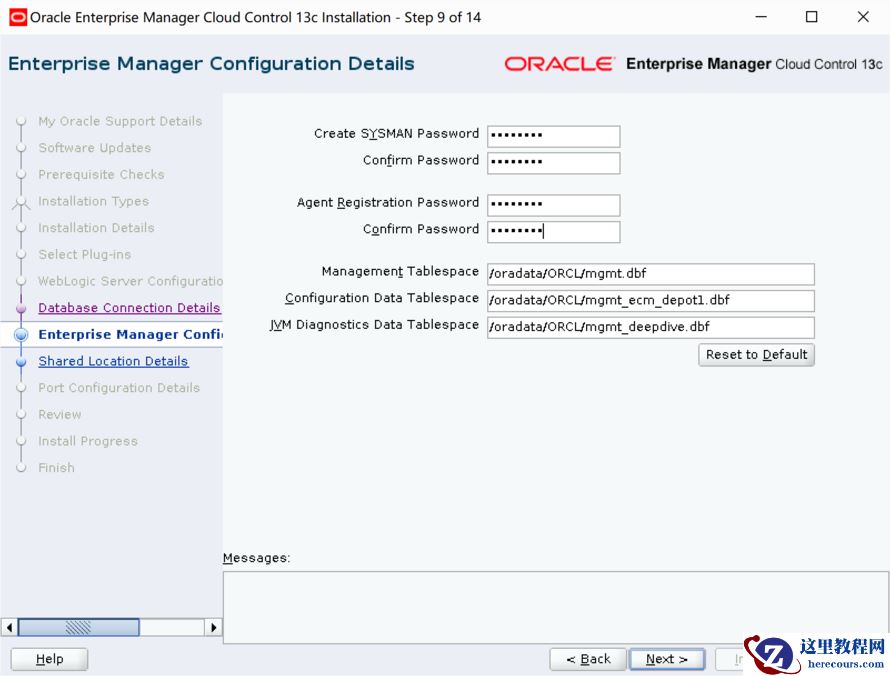Click the Database Connection Details step bullet
Viewport: 890px width, 676px height.
click(21, 308)
